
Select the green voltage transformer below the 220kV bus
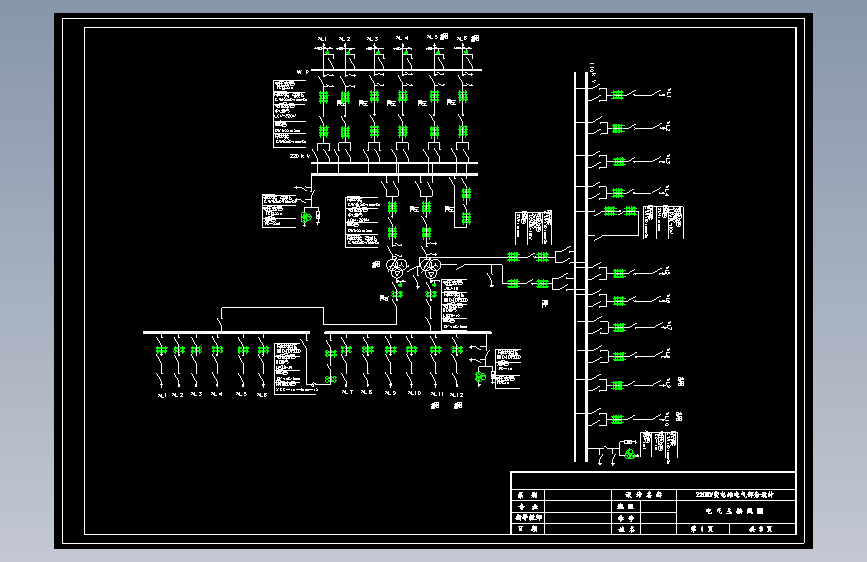tap(306, 217)
